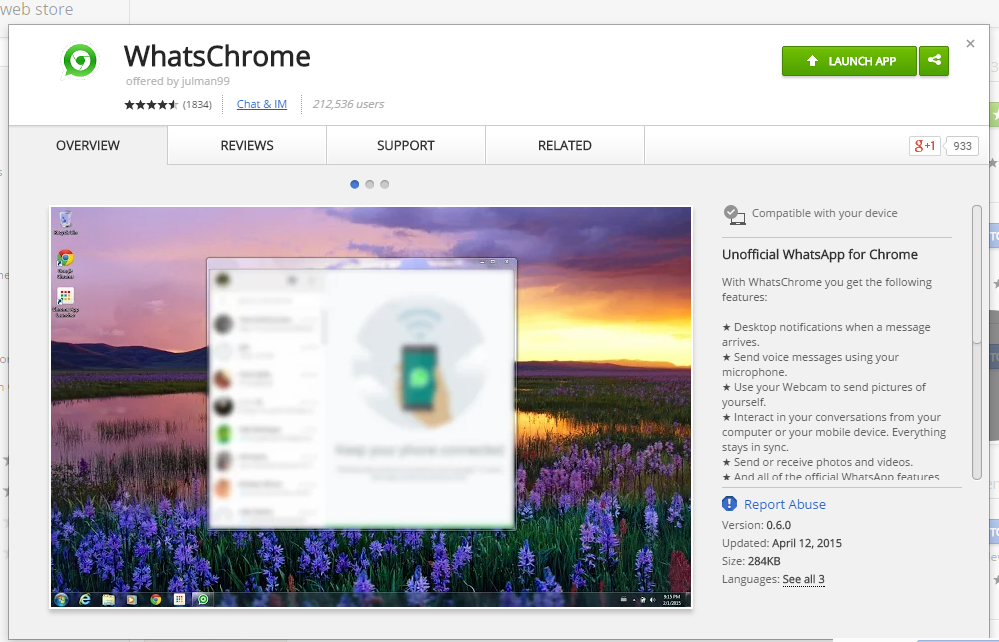Close the WhatsChrome details dialog
Viewport: 999px width, 642px height.
click(970, 43)
